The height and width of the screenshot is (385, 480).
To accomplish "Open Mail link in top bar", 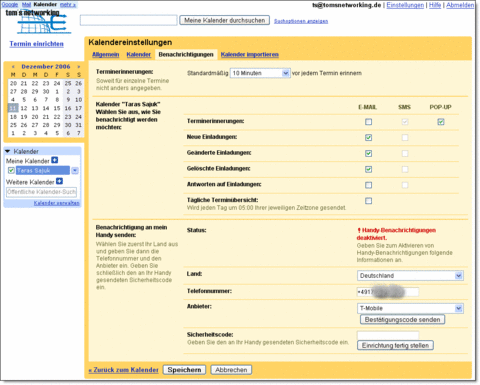I will pyautogui.click(x=26, y=5).
